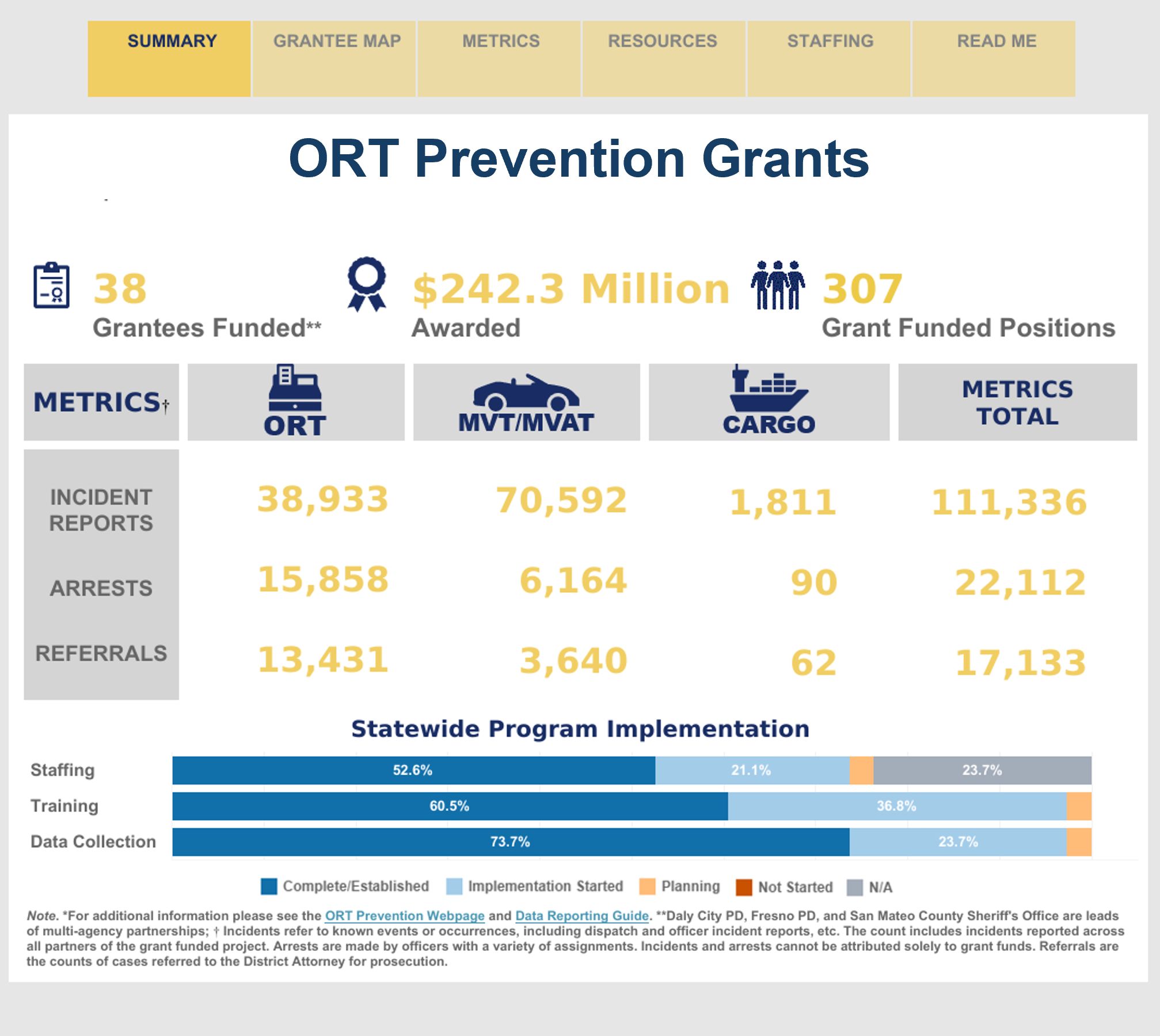The image size is (1160, 1036).
Task: Click the grantee certificate clipboard icon
Action: pos(51,285)
